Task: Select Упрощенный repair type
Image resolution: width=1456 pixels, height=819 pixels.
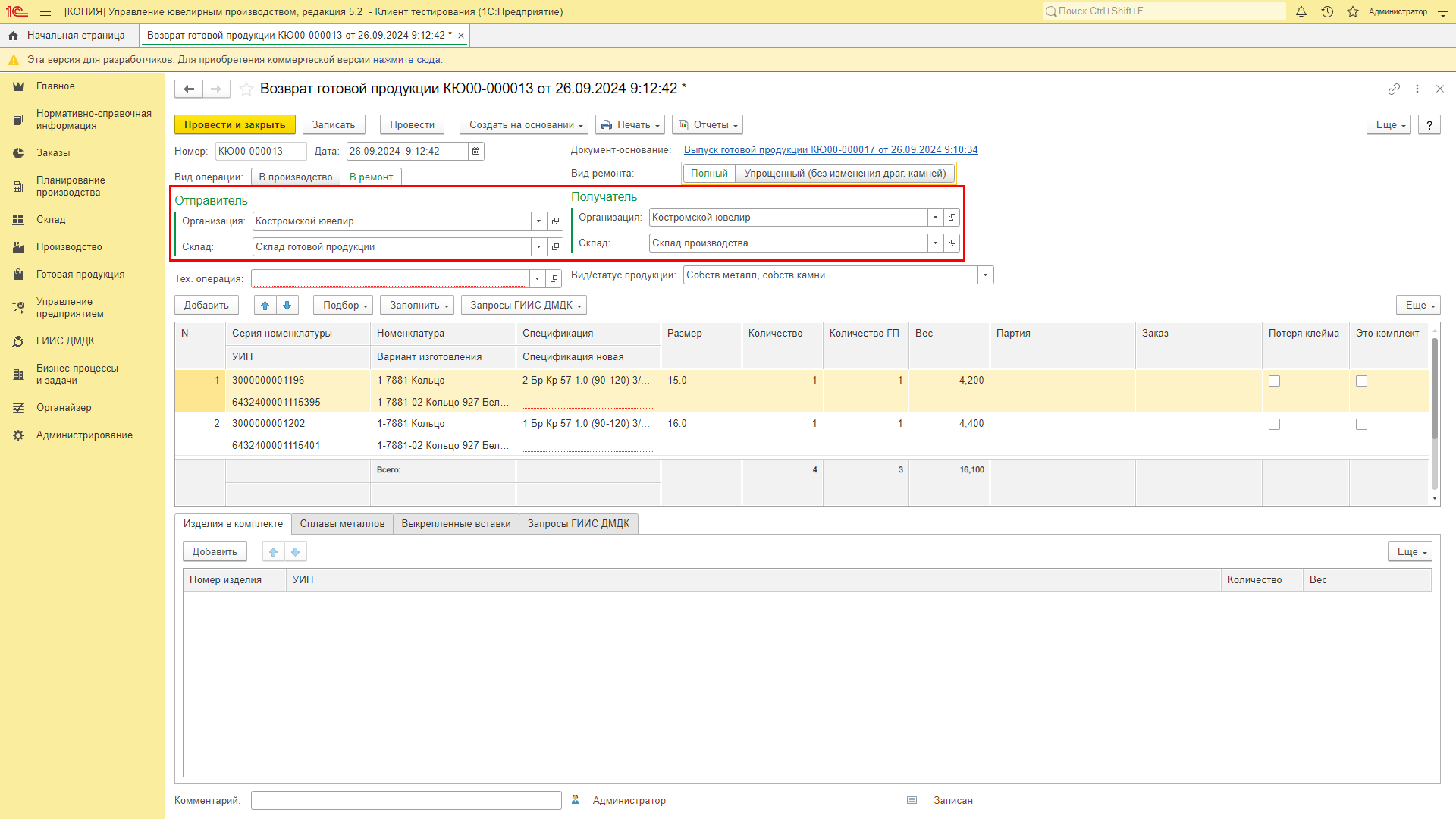Action: point(845,174)
